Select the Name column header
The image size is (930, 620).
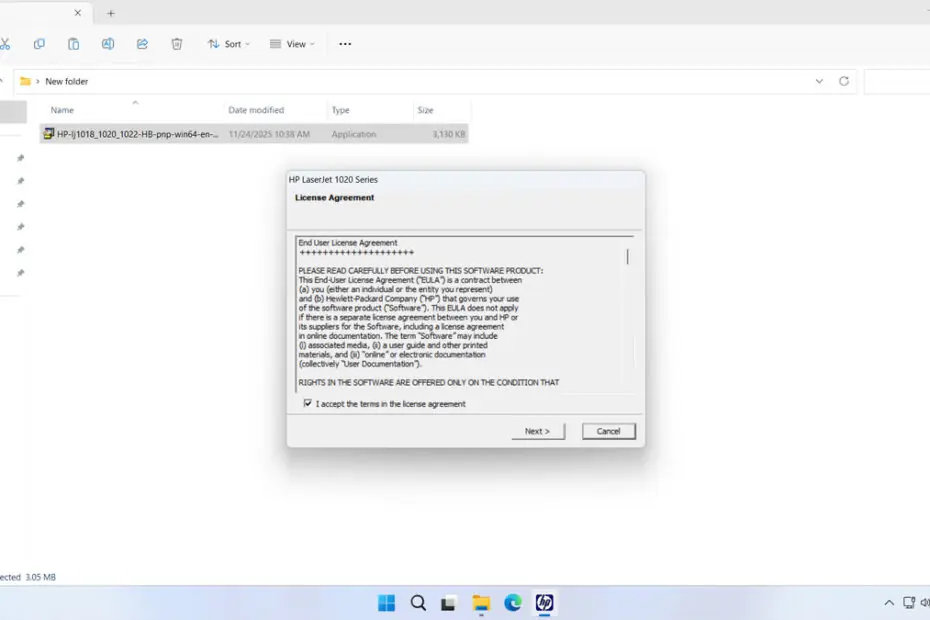coord(62,110)
